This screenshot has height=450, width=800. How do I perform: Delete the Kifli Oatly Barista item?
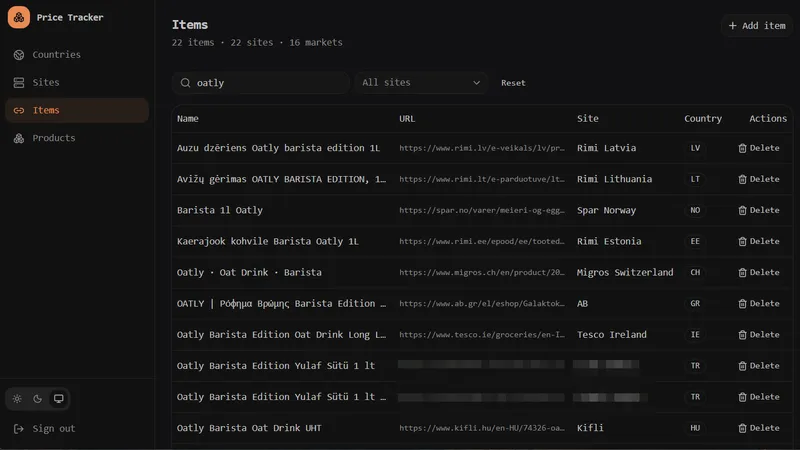pyautogui.click(x=759, y=428)
